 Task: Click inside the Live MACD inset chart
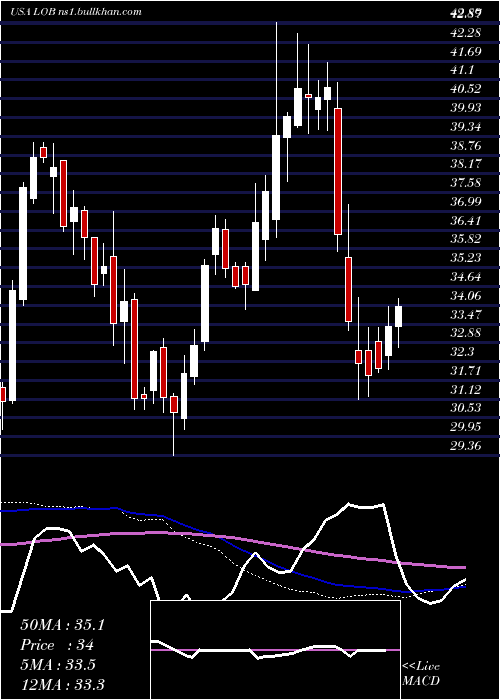click(x=275, y=650)
